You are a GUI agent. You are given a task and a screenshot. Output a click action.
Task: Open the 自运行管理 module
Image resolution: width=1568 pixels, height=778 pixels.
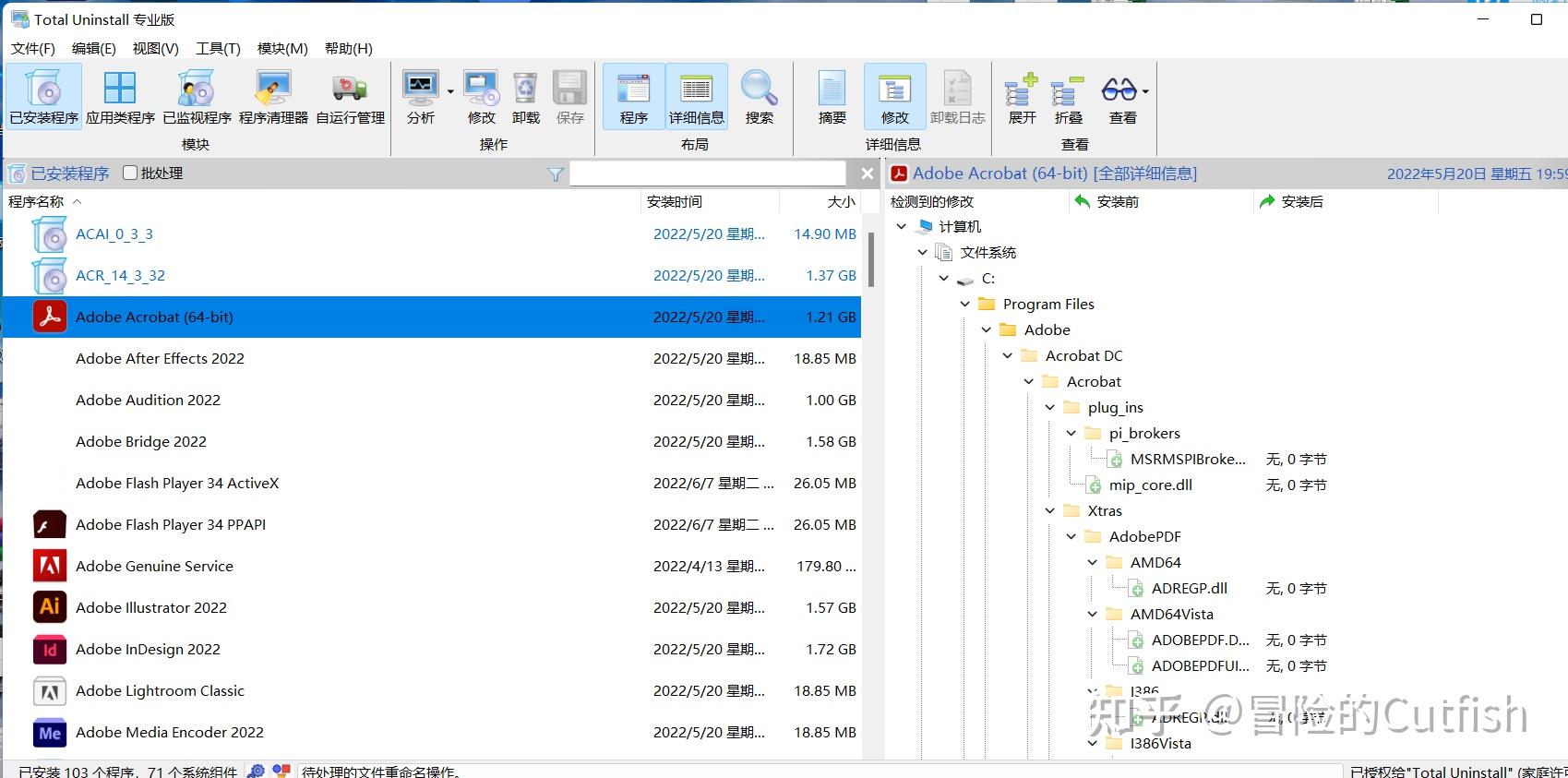[x=350, y=97]
